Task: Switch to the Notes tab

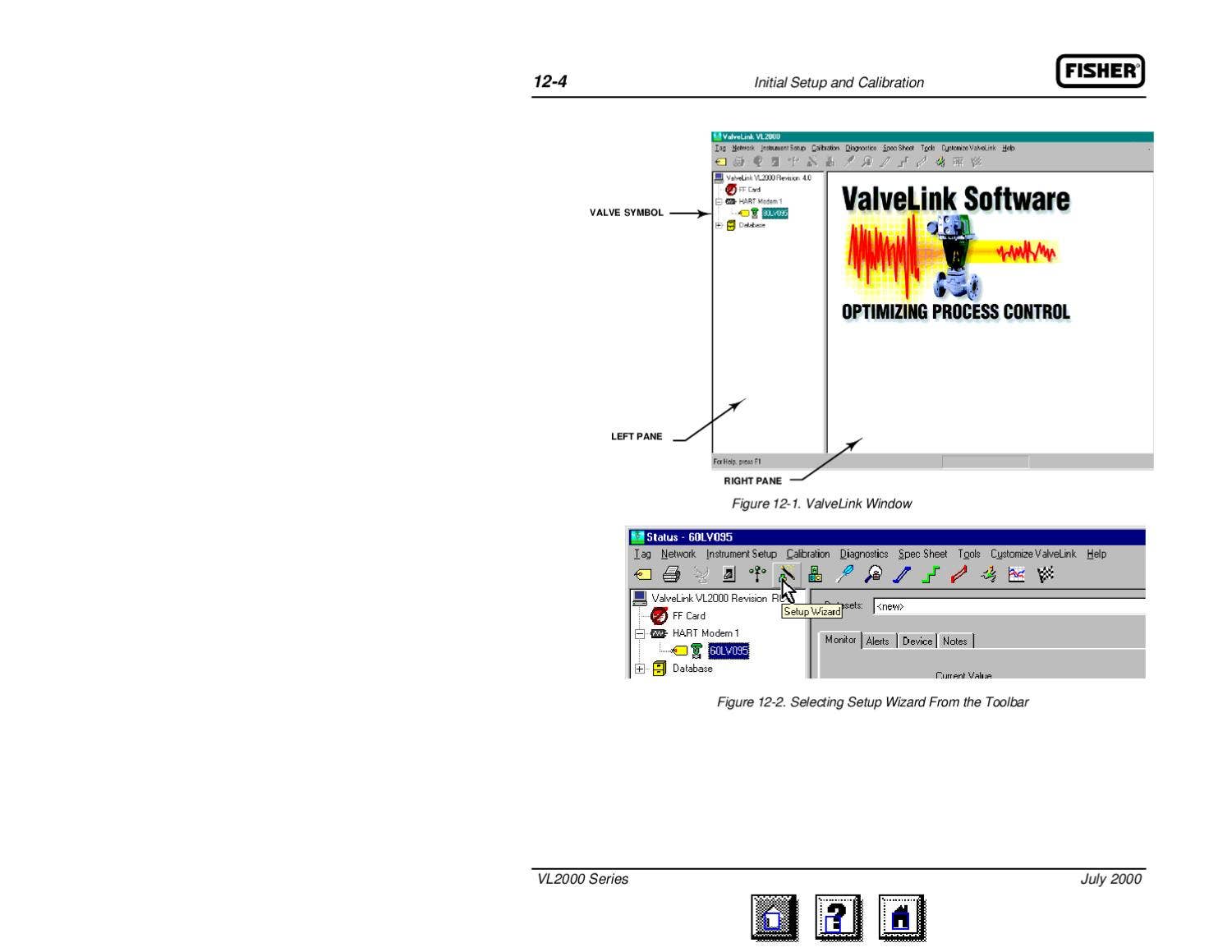Action: click(x=954, y=642)
